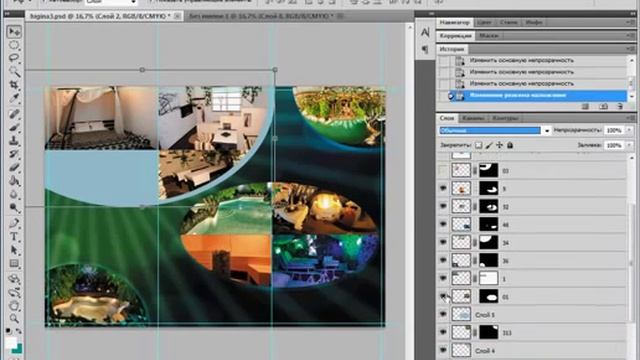640x360 pixels.
Task: Hide layer 9
Action: point(443,188)
